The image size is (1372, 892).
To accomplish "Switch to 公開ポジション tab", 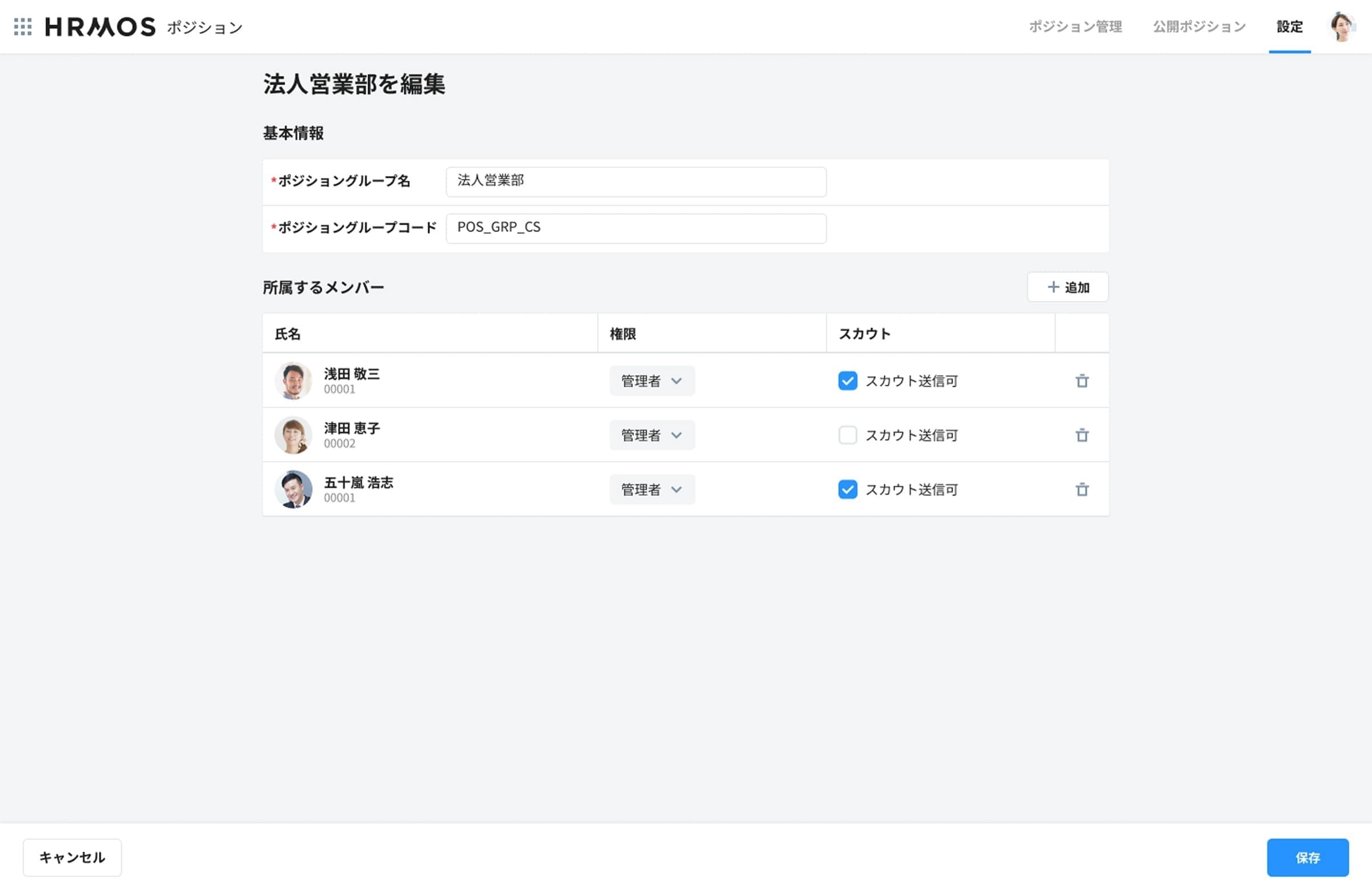I will click(x=1199, y=26).
